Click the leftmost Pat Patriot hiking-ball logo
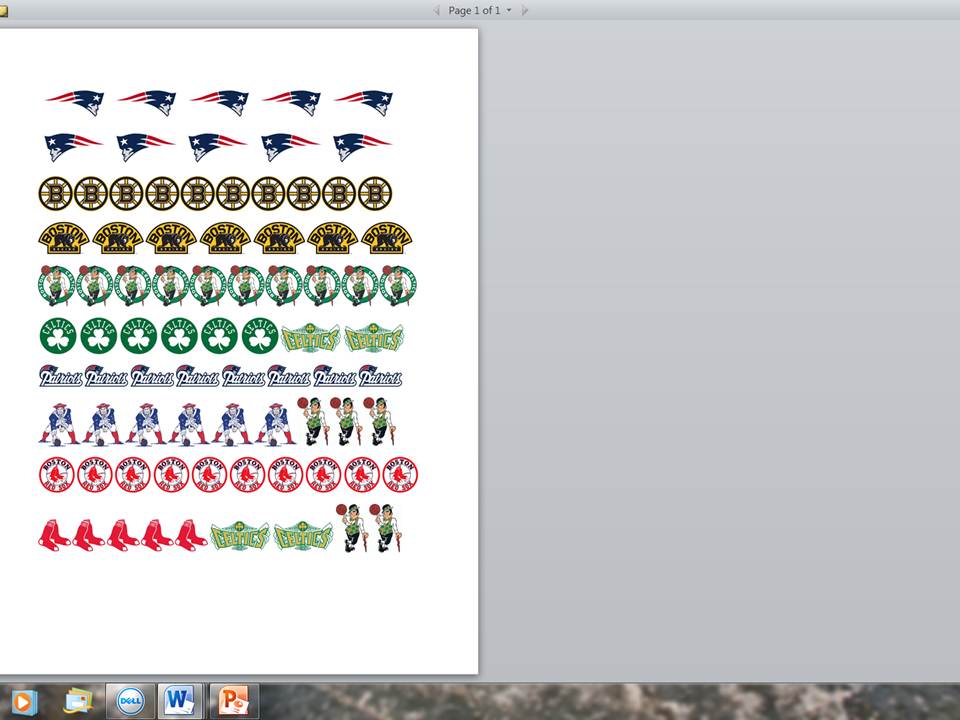This screenshot has height=720, width=960. pyautogui.click(x=58, y=423)
